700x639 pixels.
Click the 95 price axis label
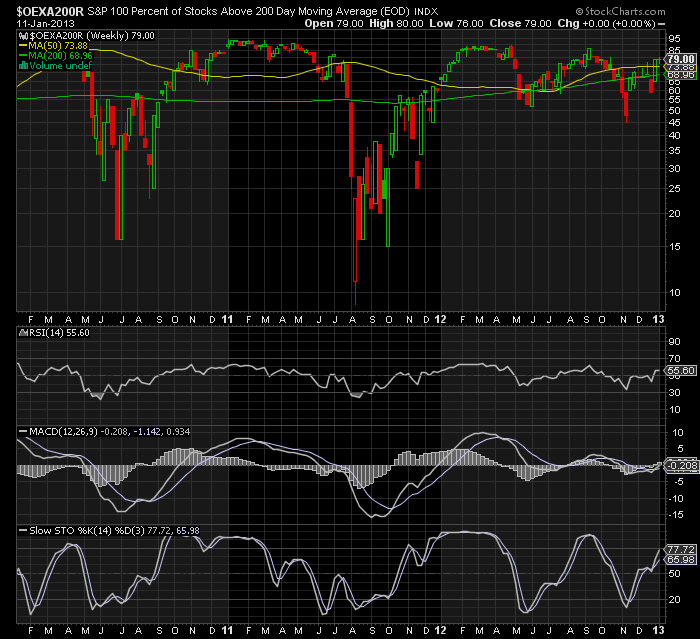click(674, 39)
